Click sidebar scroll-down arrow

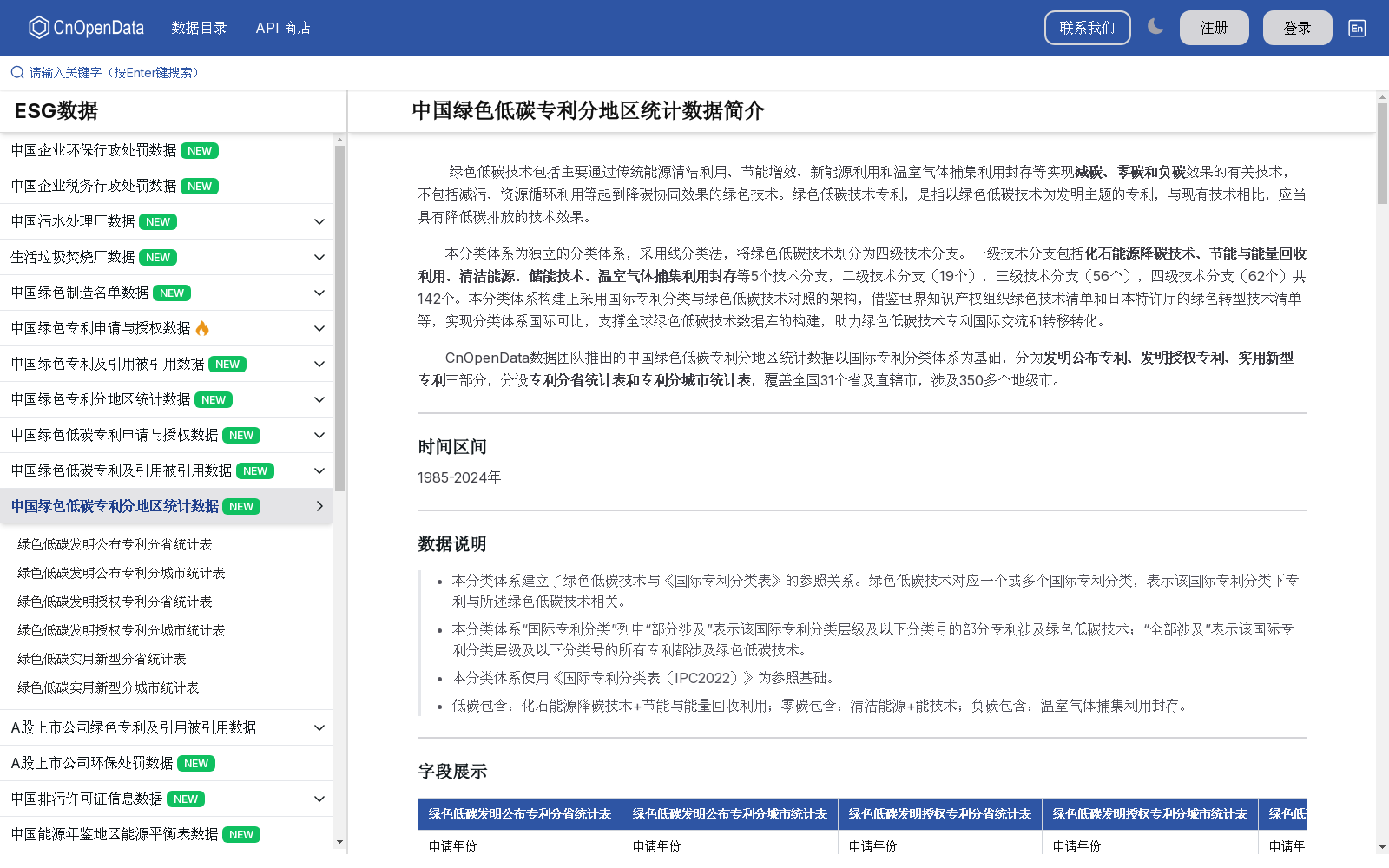339,842
